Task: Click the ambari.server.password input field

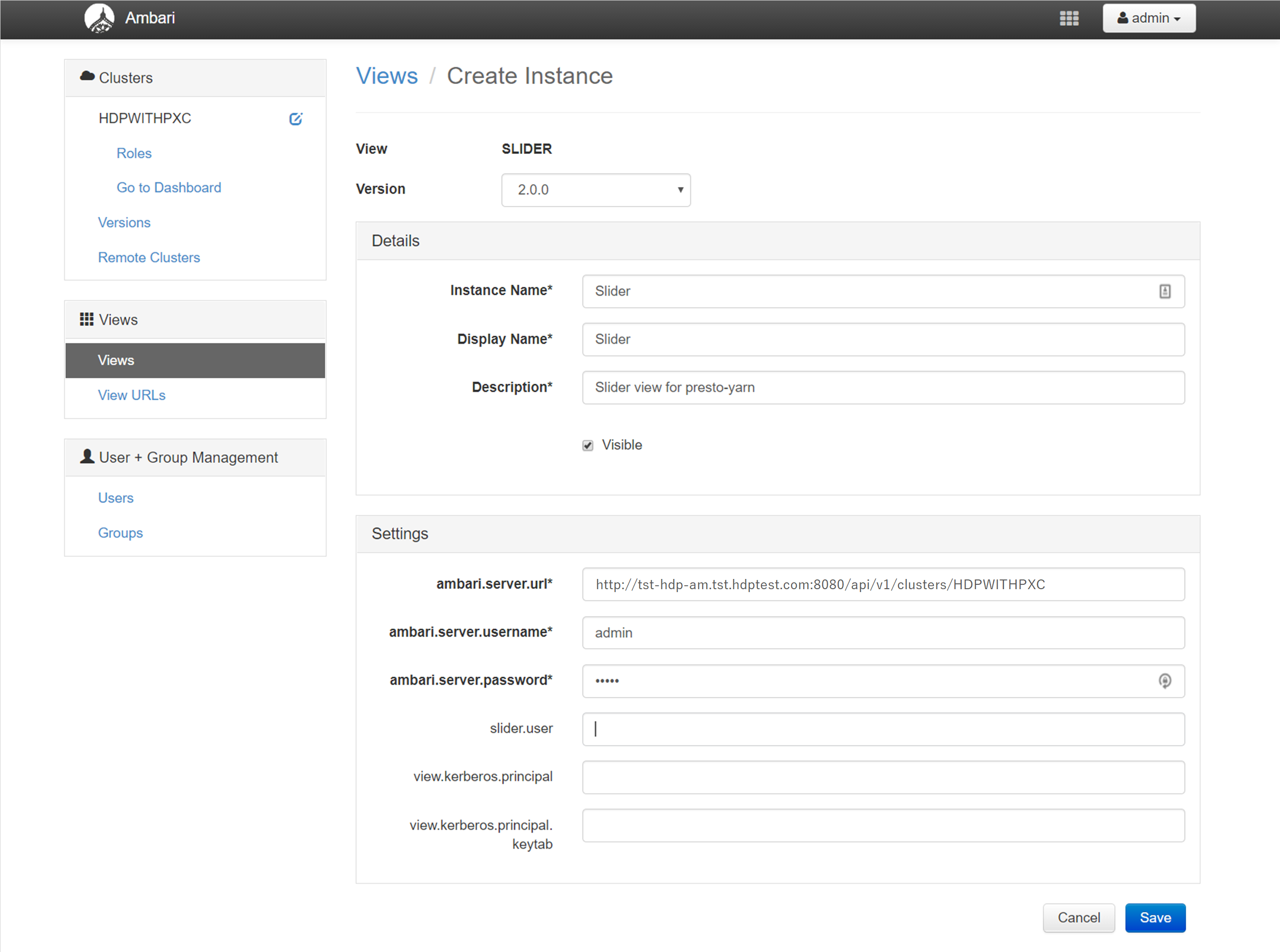Action: coord(883,681)
